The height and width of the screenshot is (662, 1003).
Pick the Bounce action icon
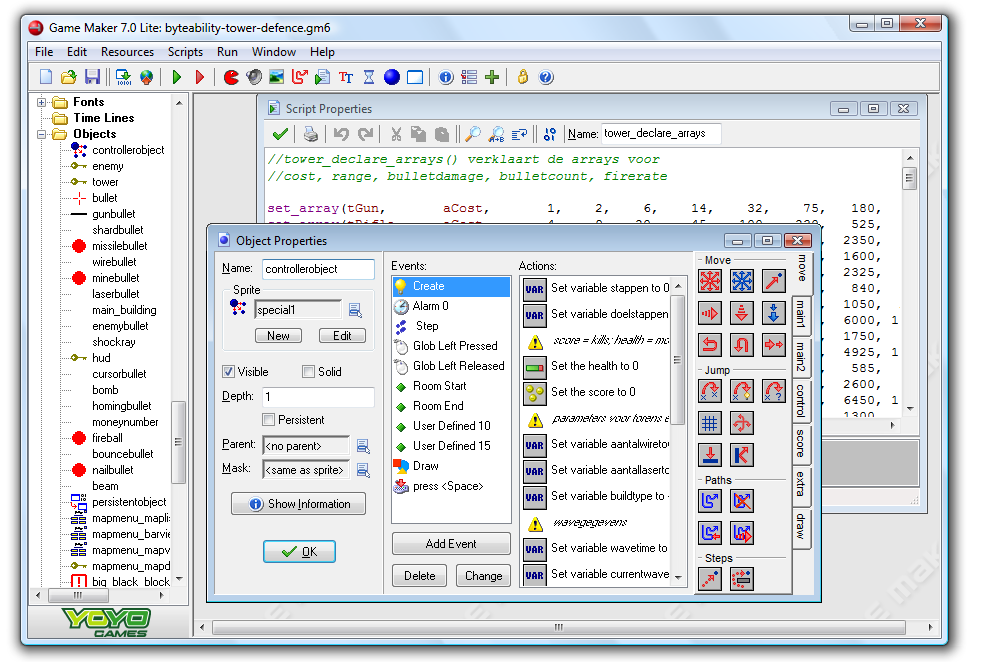point(742,455)
